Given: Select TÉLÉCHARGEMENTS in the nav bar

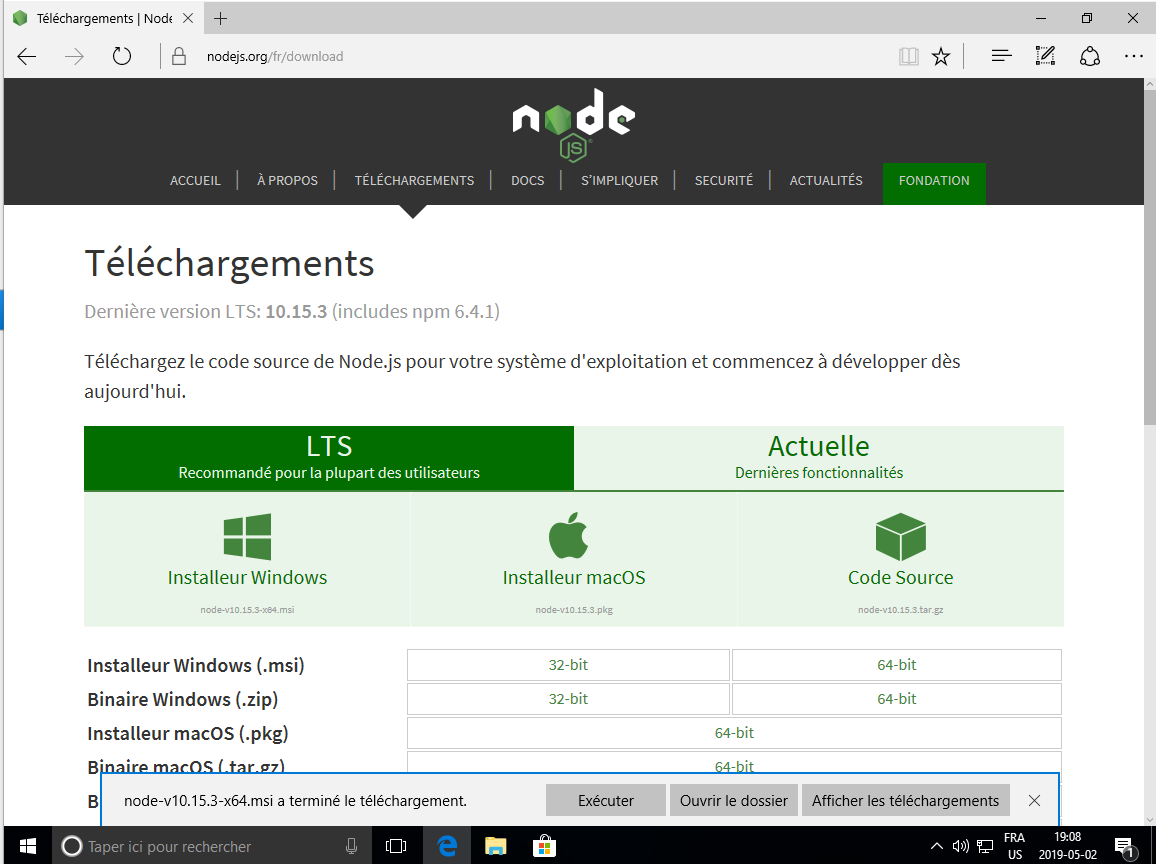Looking at the screenshot, I should point(414,181).
